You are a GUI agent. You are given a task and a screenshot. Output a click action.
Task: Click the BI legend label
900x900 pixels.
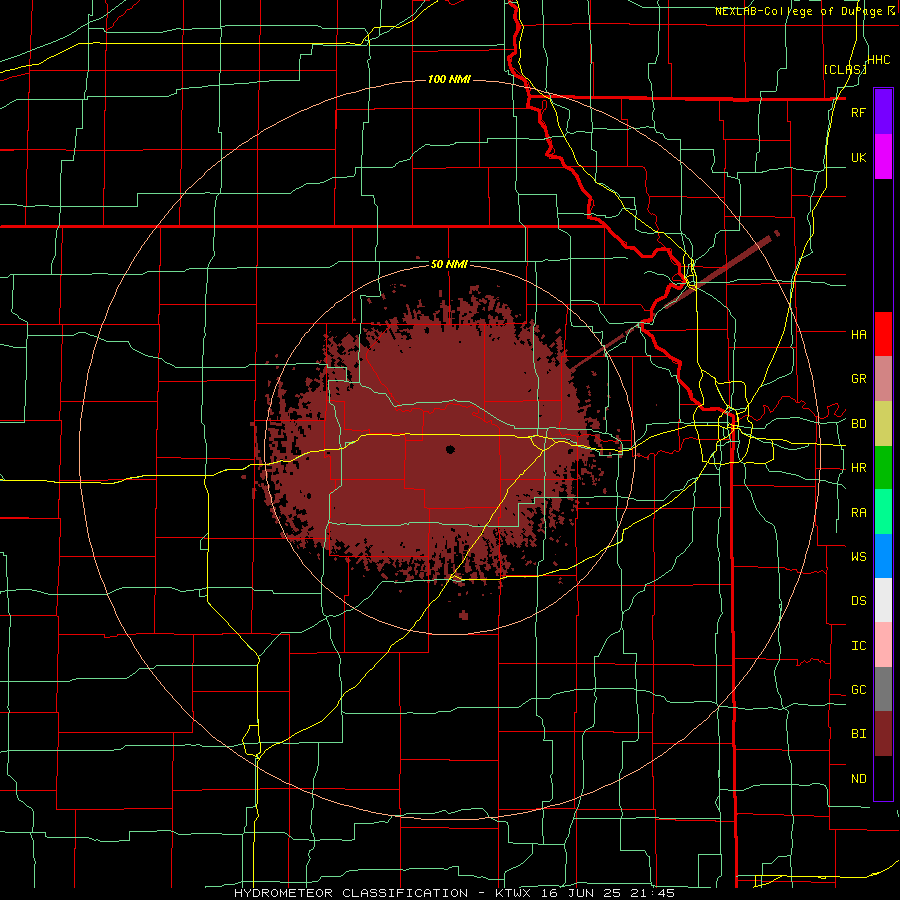pyautogui.click(x=858, y=734)
